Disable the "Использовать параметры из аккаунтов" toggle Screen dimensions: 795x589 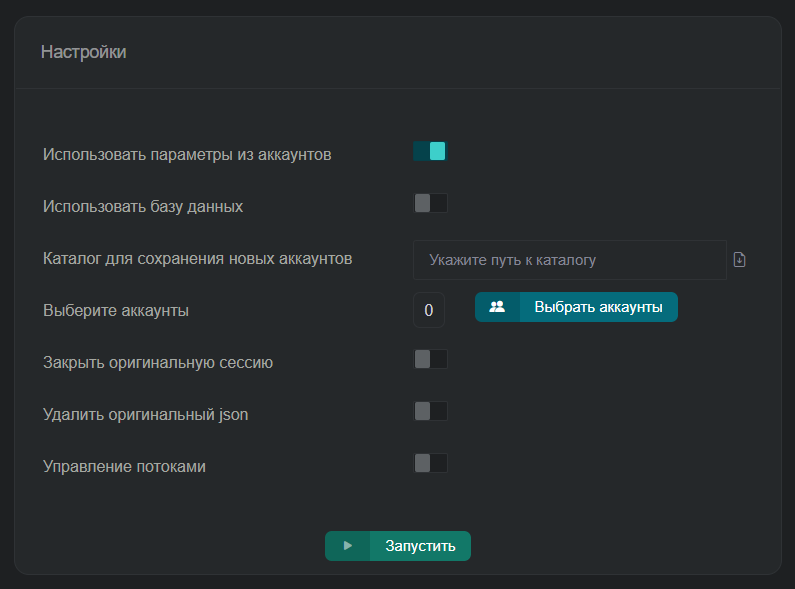click(x=429, y=151)
